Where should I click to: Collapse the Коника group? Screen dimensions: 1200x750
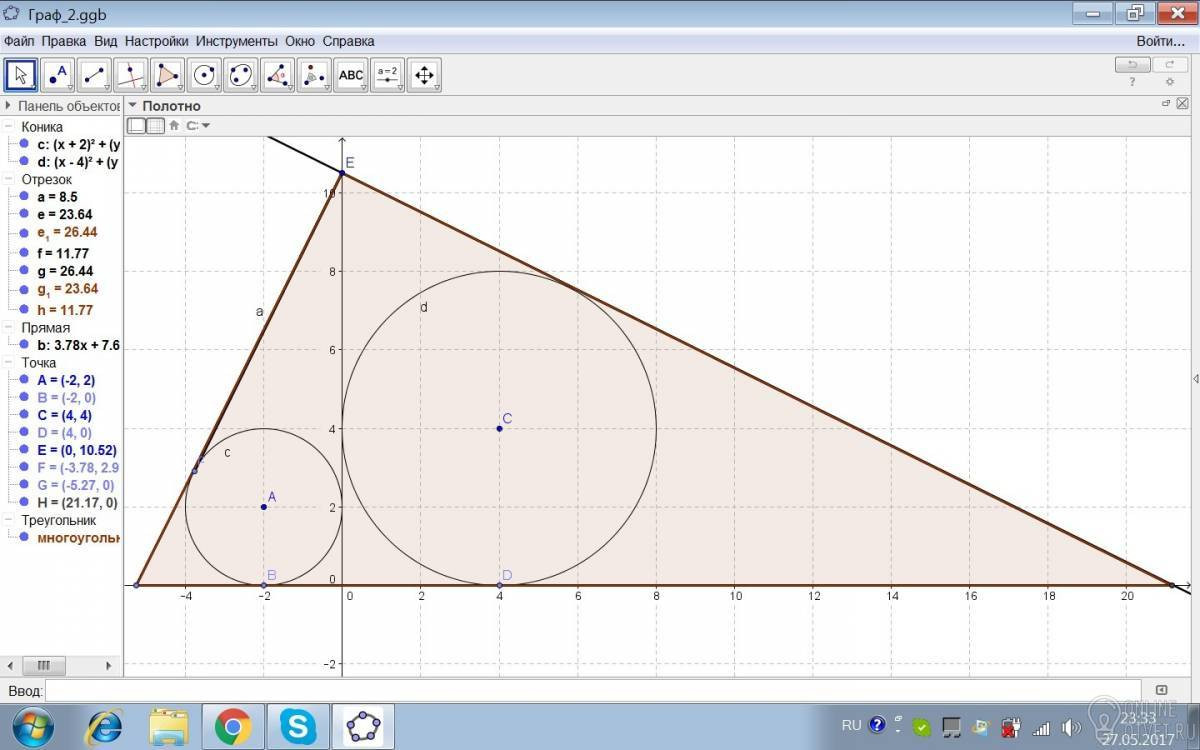click(9, 127)
